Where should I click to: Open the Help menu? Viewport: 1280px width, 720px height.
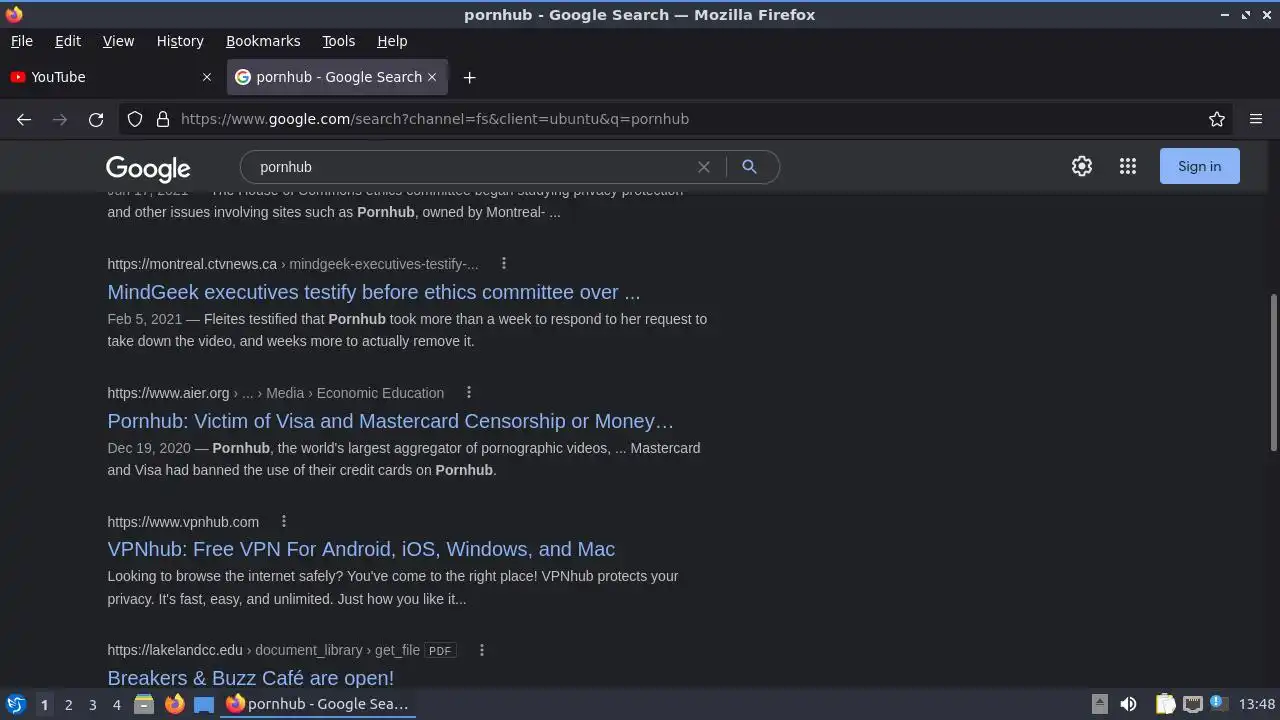[392, 41]
